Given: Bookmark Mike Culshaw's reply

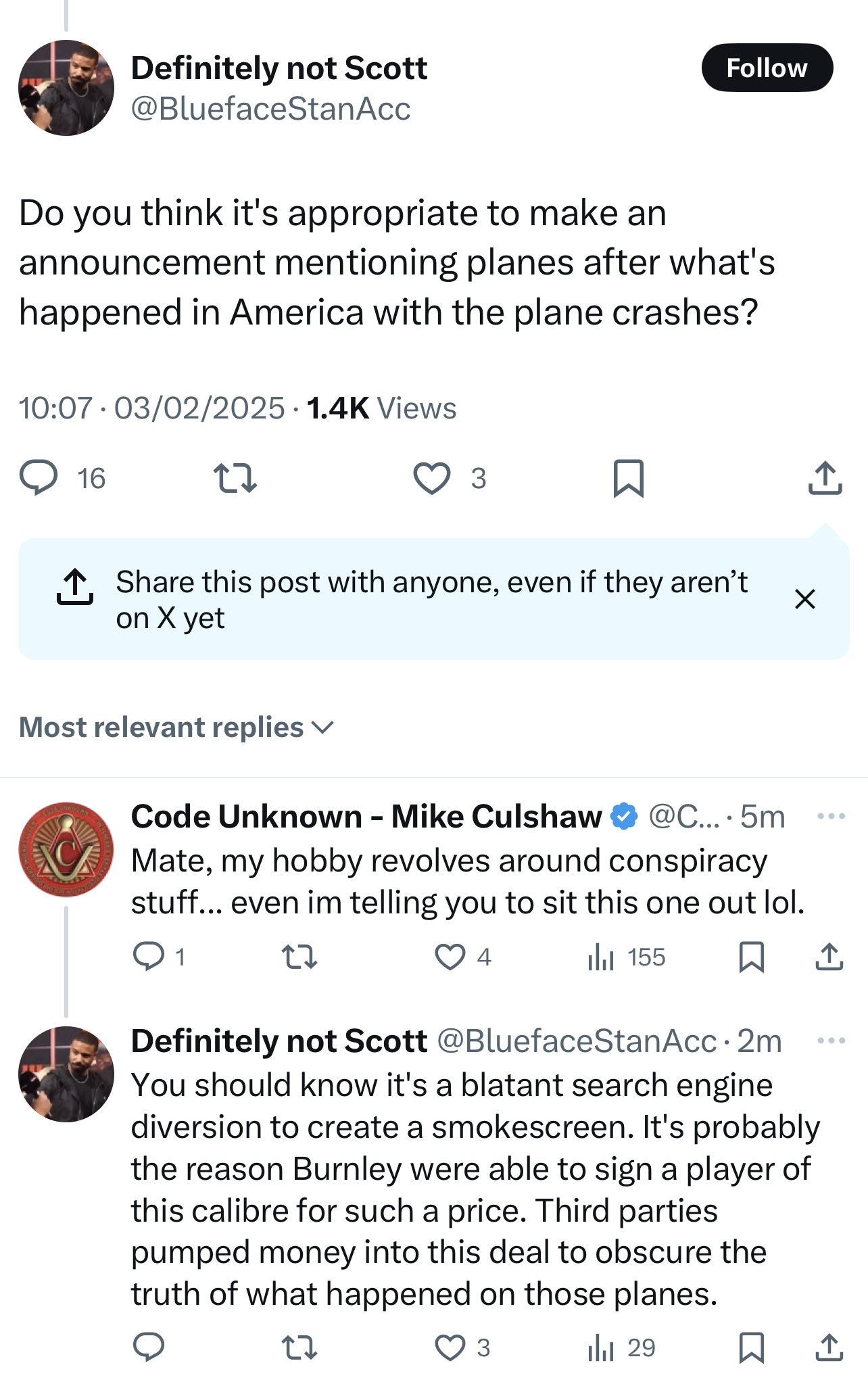Looking at the screenshot, I should [752, 957].
